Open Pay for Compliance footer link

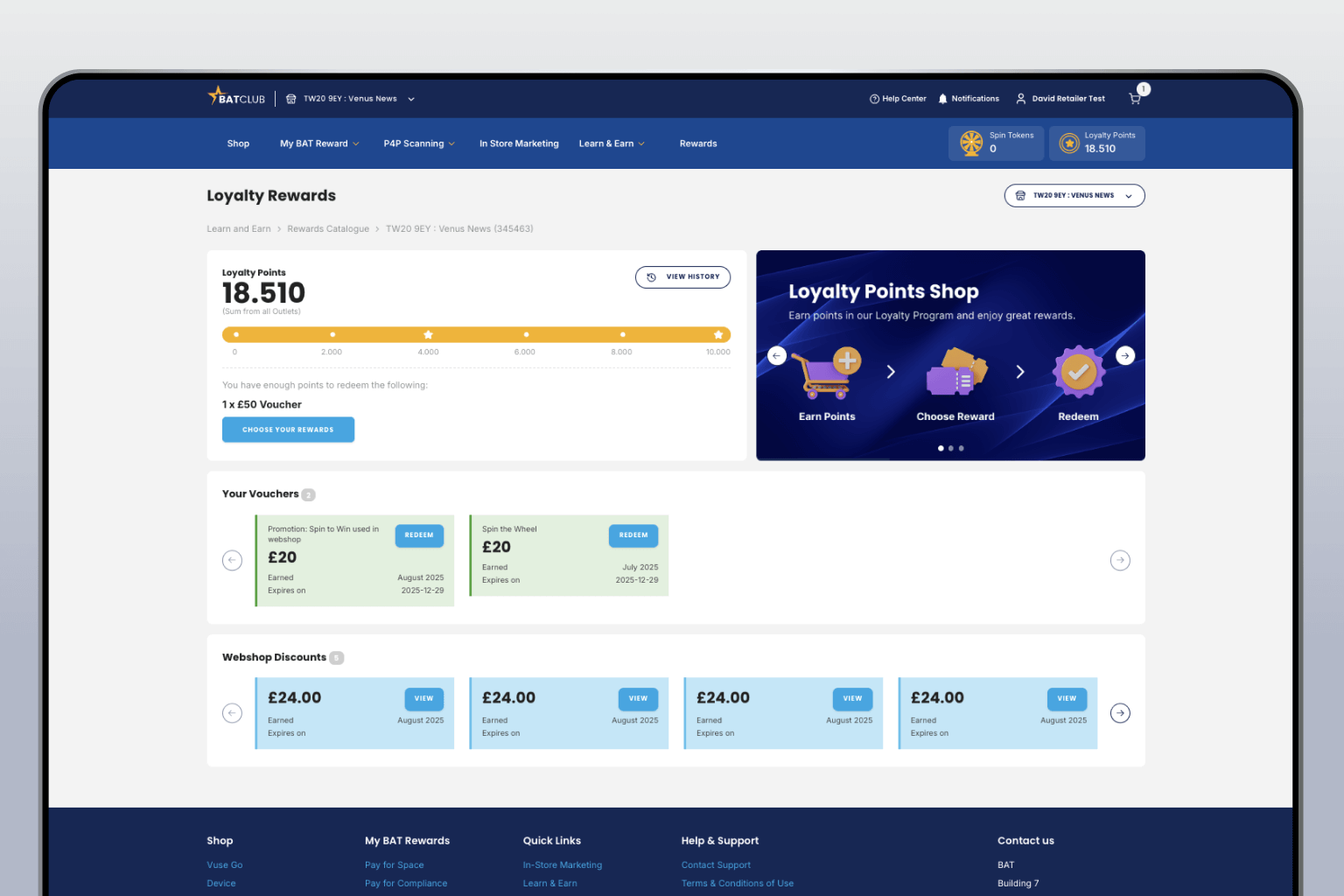[406, 884]
